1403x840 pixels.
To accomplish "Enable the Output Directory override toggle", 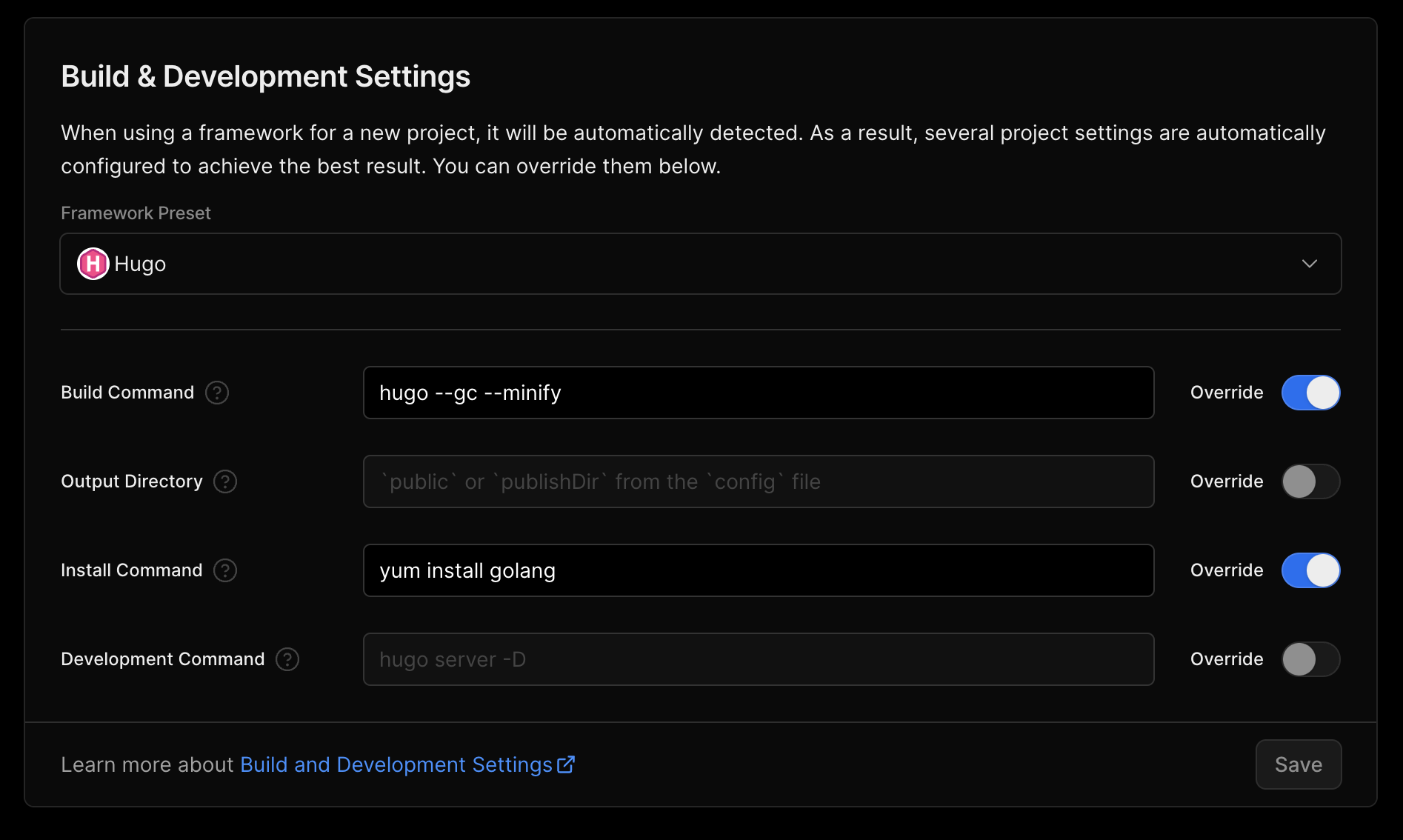I will [1310, 481].
